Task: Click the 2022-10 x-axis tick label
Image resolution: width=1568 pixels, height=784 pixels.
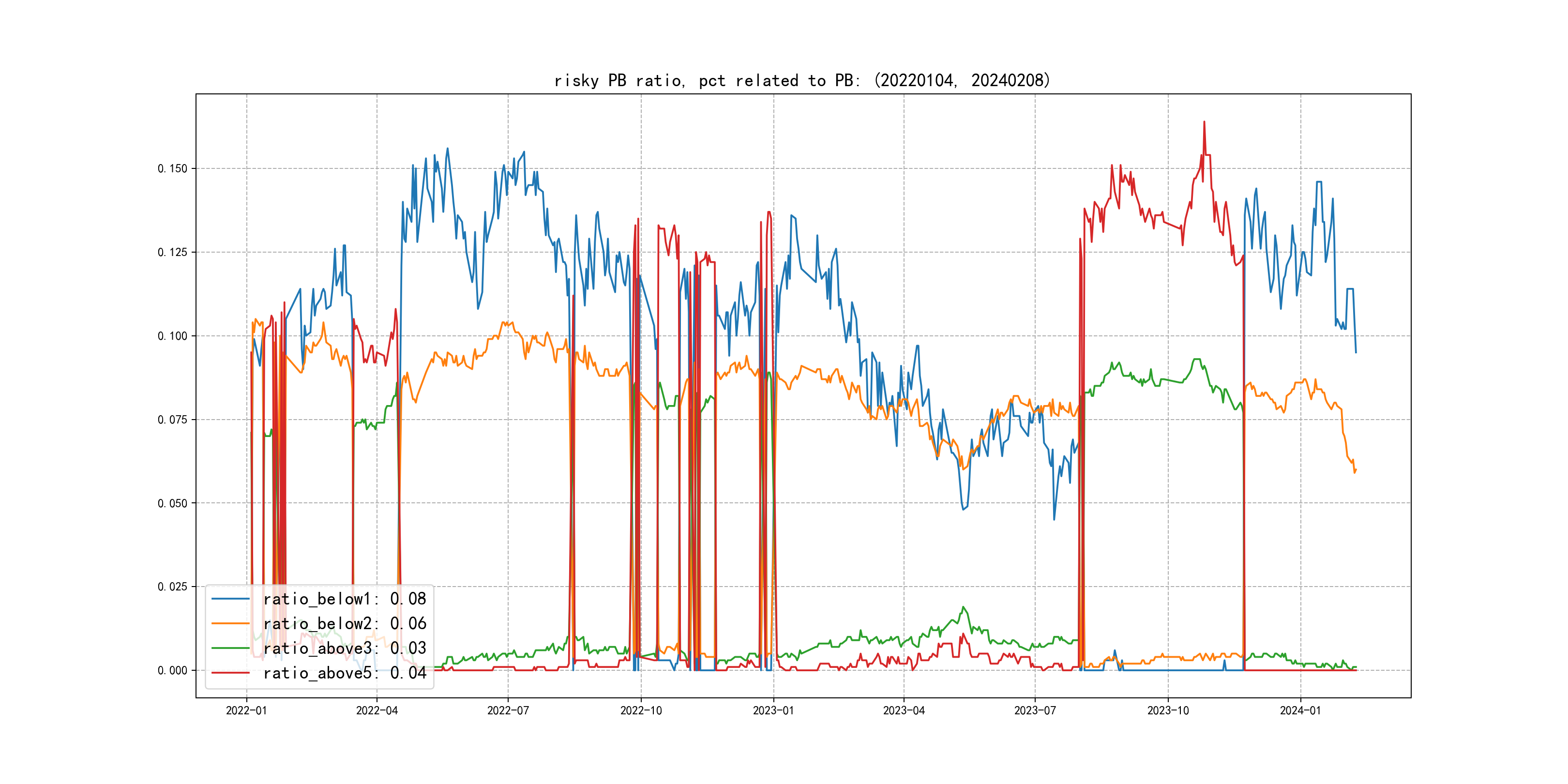Action: pyautogui.click(x=641, y=710)
